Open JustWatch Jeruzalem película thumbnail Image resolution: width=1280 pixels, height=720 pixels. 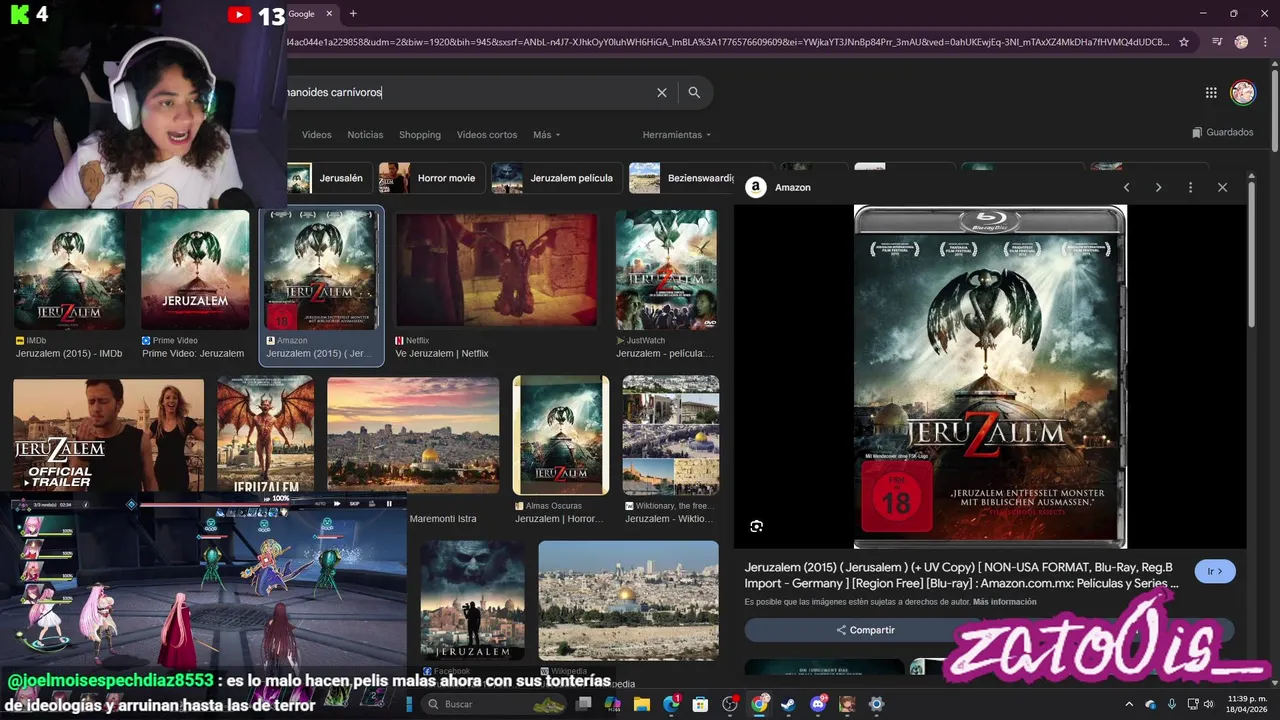coord(667,270)
